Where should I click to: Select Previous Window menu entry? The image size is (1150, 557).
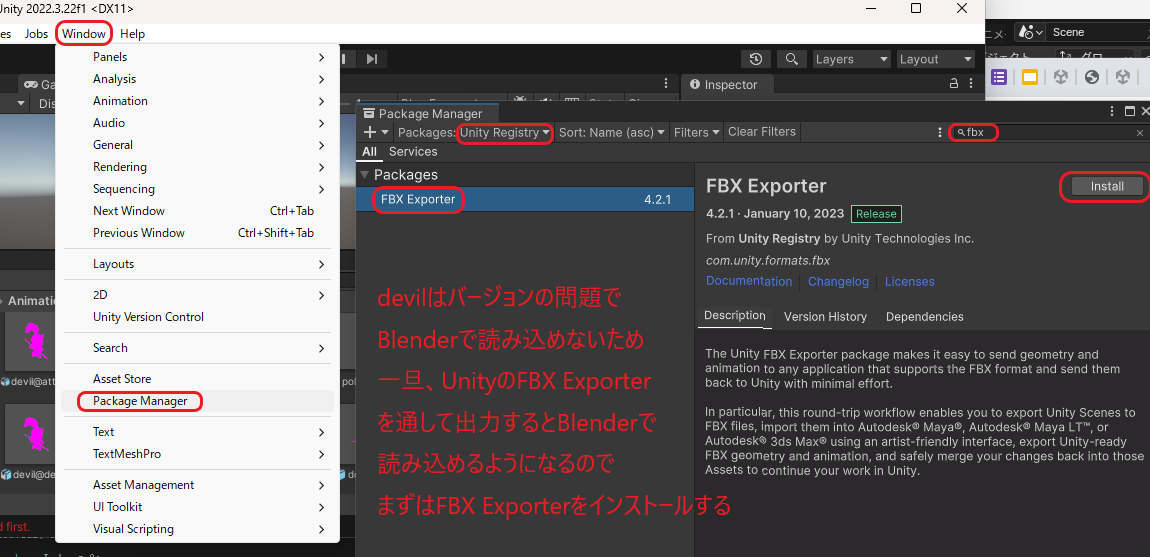(x=198, y=233)
